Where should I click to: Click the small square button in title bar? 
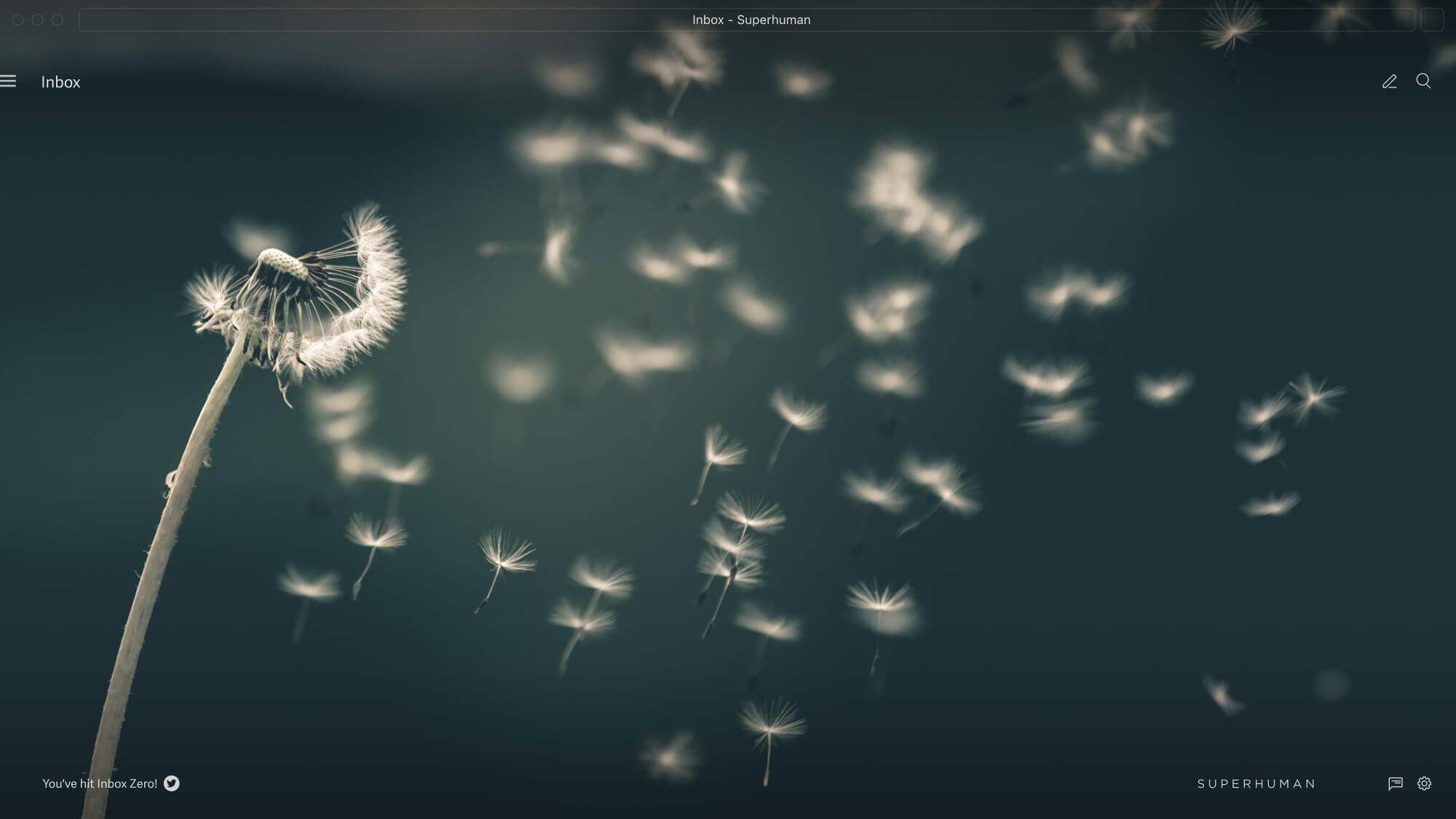coord(1431,20)
